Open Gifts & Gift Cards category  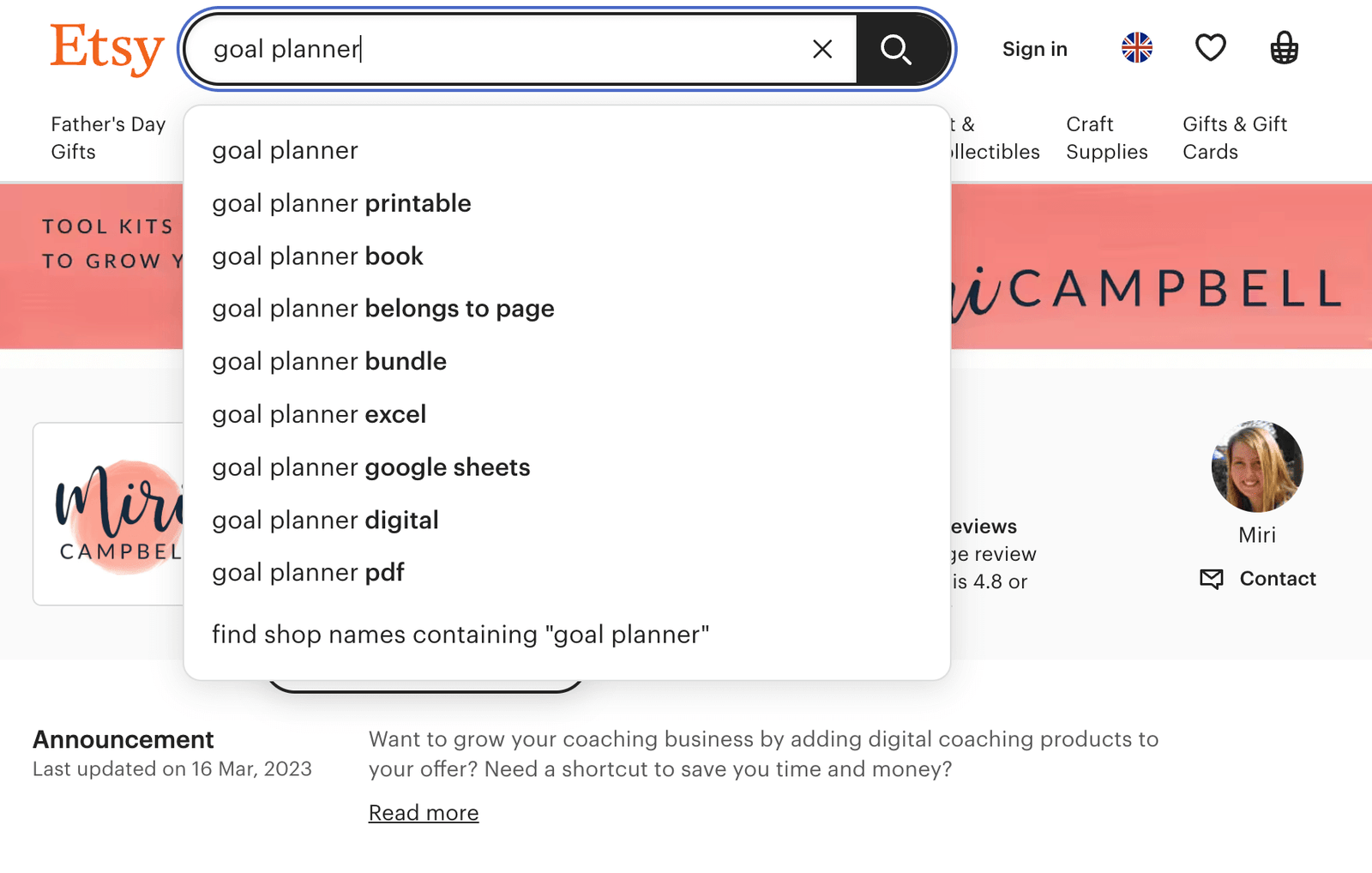1234,138
